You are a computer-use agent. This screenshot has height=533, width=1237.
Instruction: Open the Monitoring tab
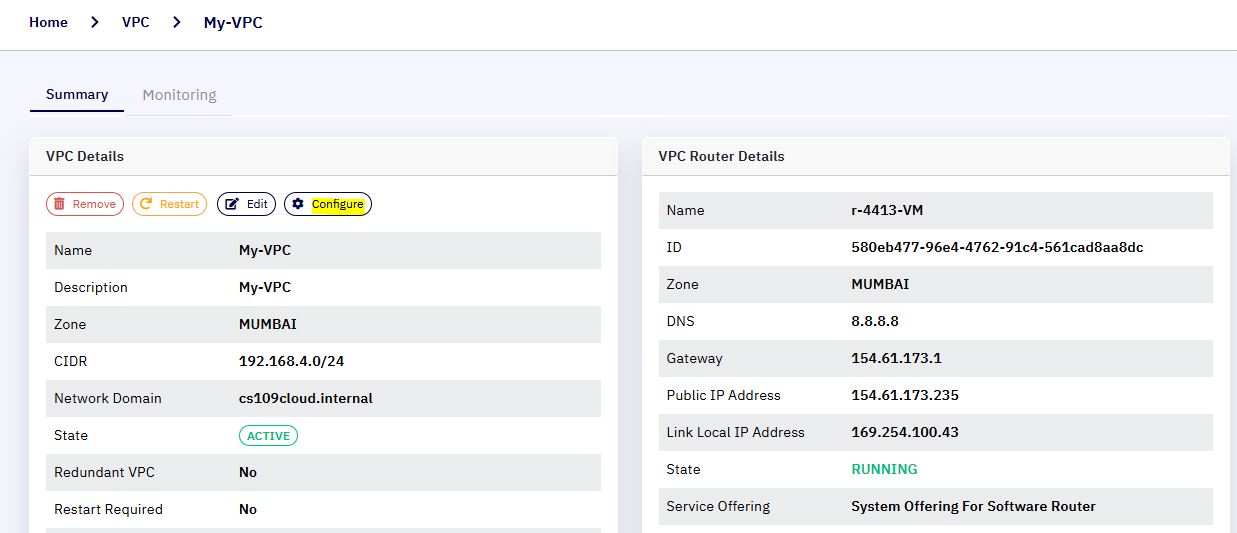(179, 95)
